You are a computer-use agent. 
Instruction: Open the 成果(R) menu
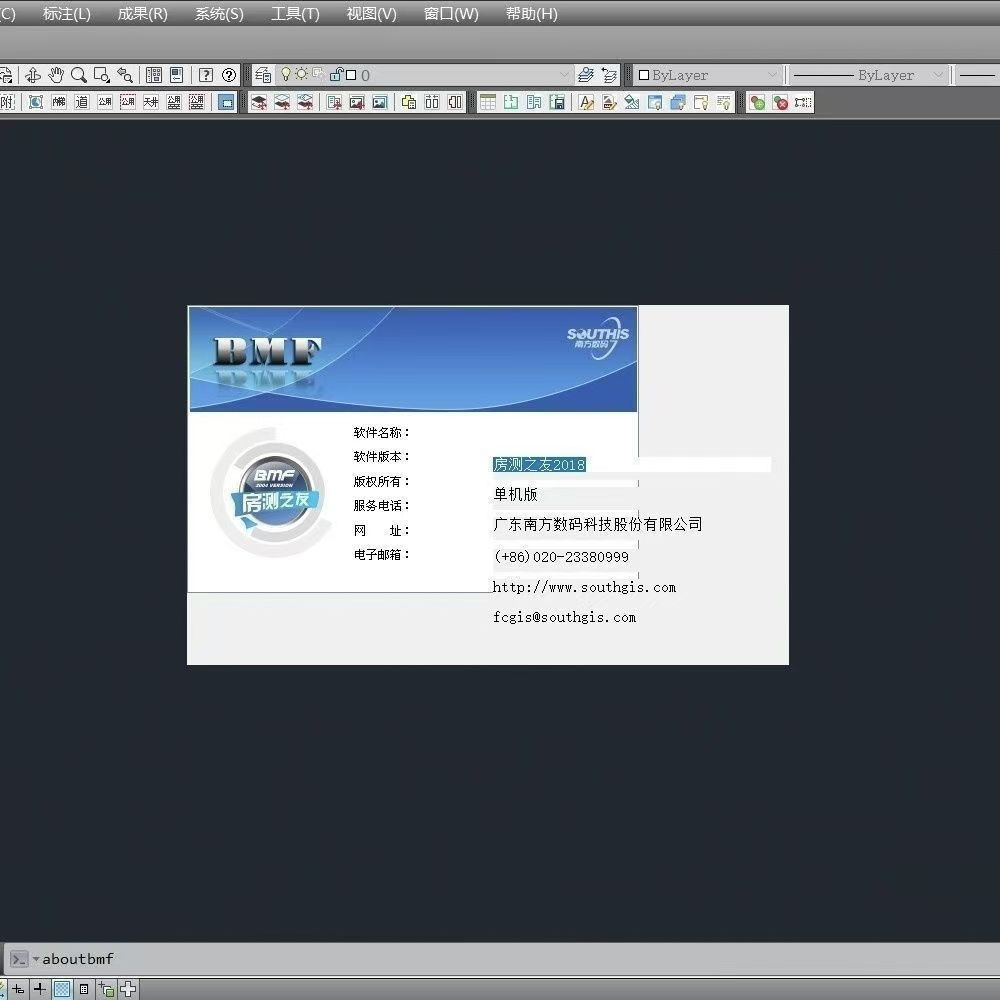pos(142,13)
